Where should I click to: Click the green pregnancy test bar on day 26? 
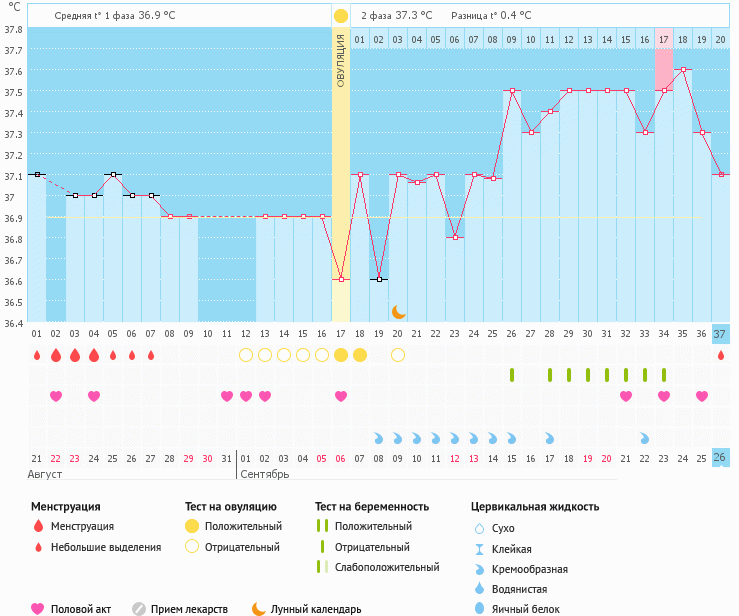coord(512,375)
